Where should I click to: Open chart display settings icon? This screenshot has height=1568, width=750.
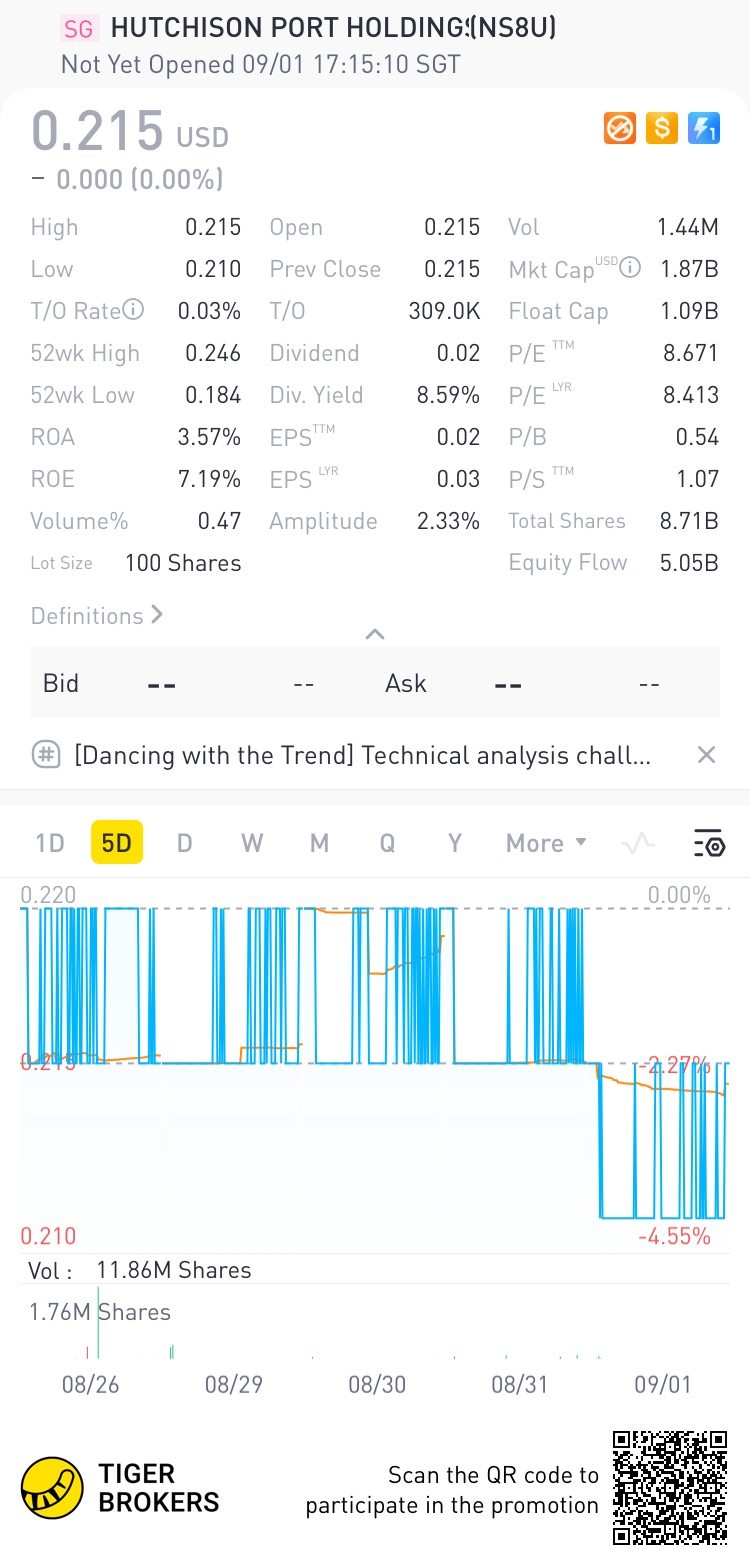pyautogui.click(x=709, y=844)
